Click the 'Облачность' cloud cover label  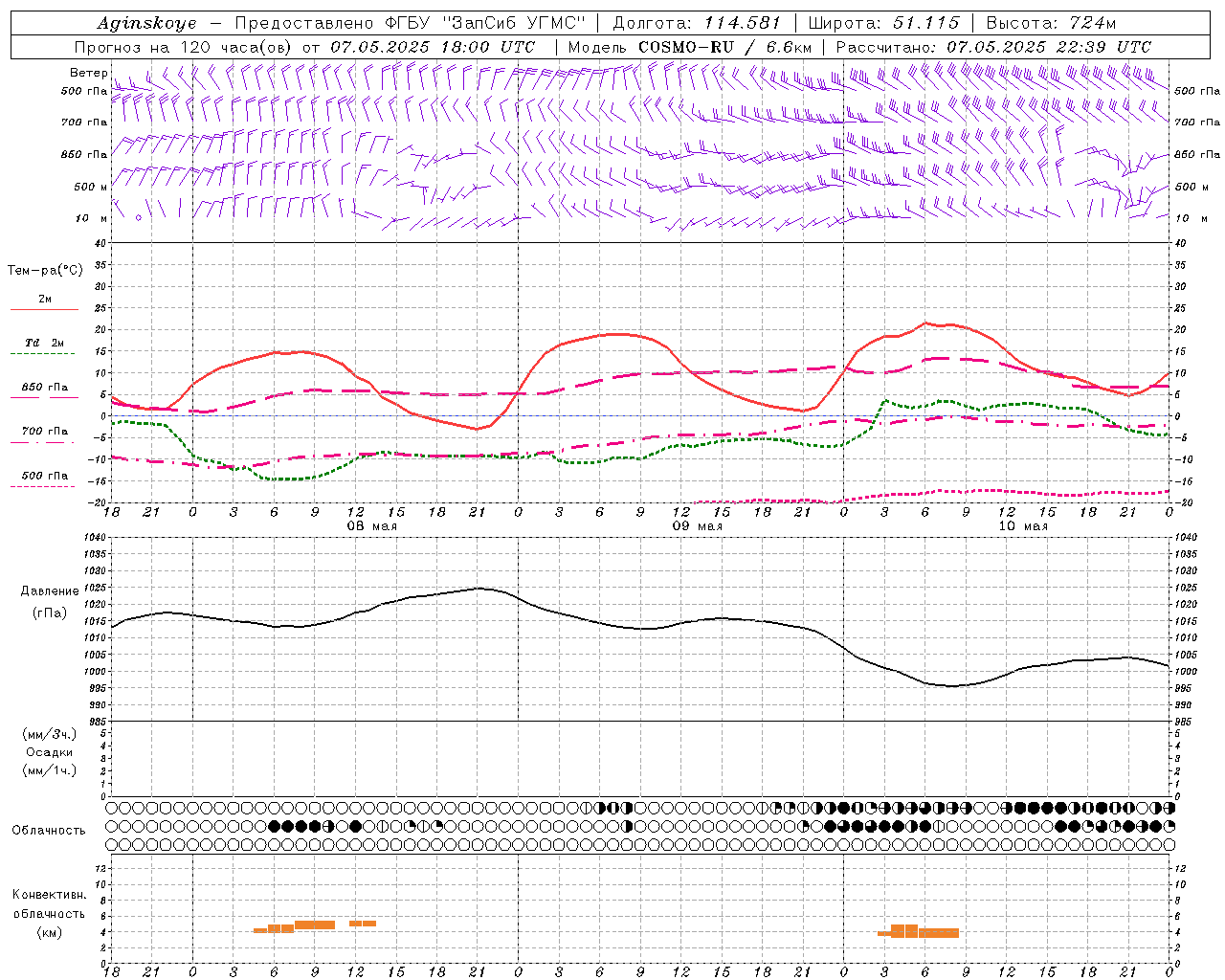point(49,830)
